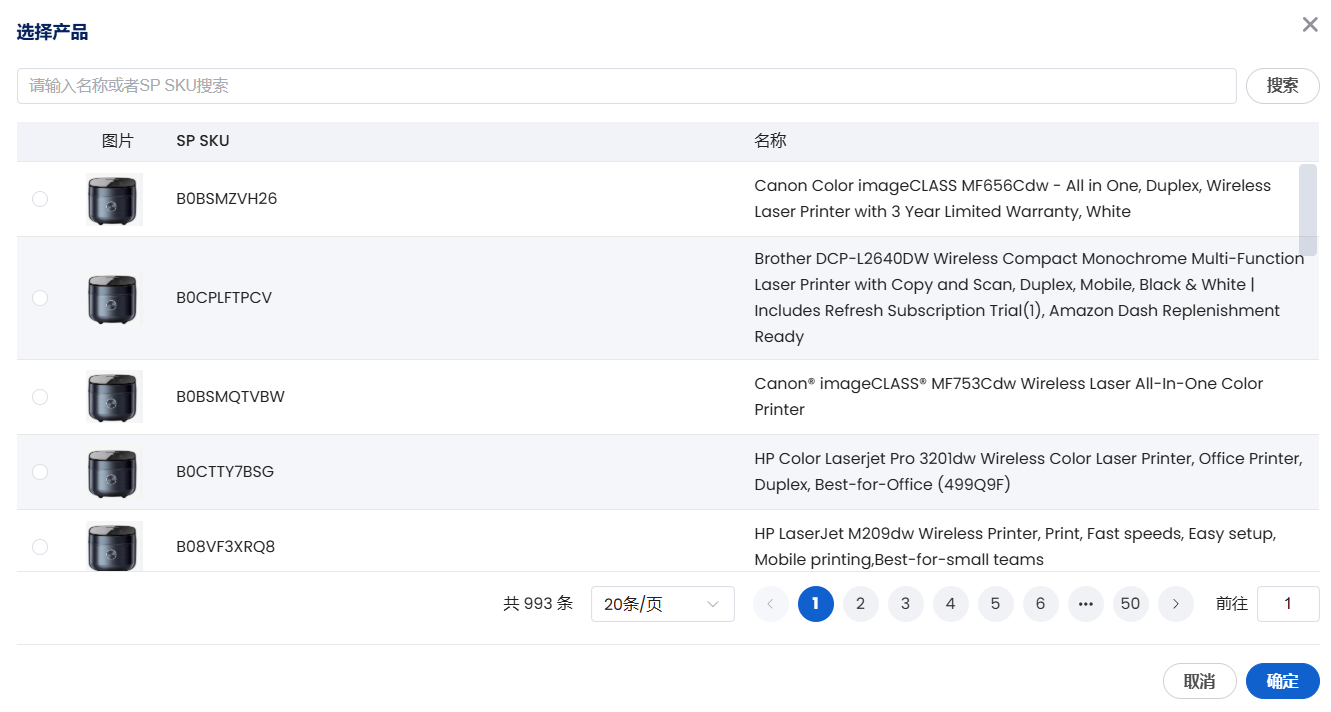This screenshot has height=712, width=1331.
Task: Click the pagination ellipsis to jump ahead
Action: coord(1086,604)
